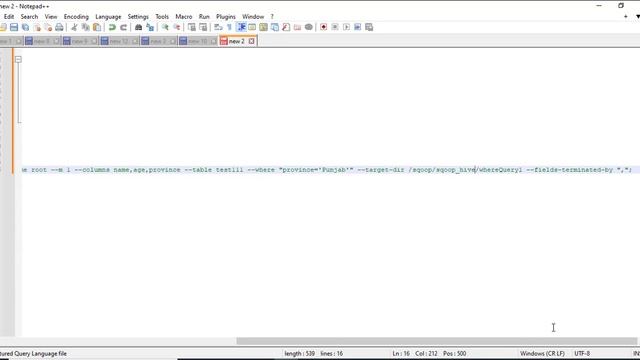Screen dimensions: 640x360
Task: Open the ? help menu
Action: pyautogui.click(x=272, y=17)
